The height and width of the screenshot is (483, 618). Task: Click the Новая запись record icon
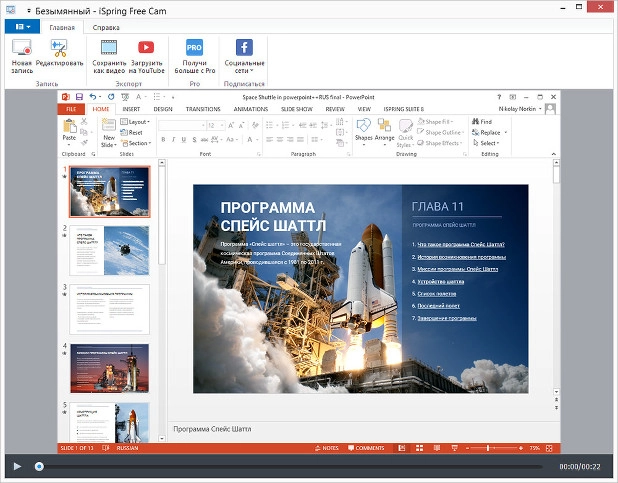pos(22,48)
